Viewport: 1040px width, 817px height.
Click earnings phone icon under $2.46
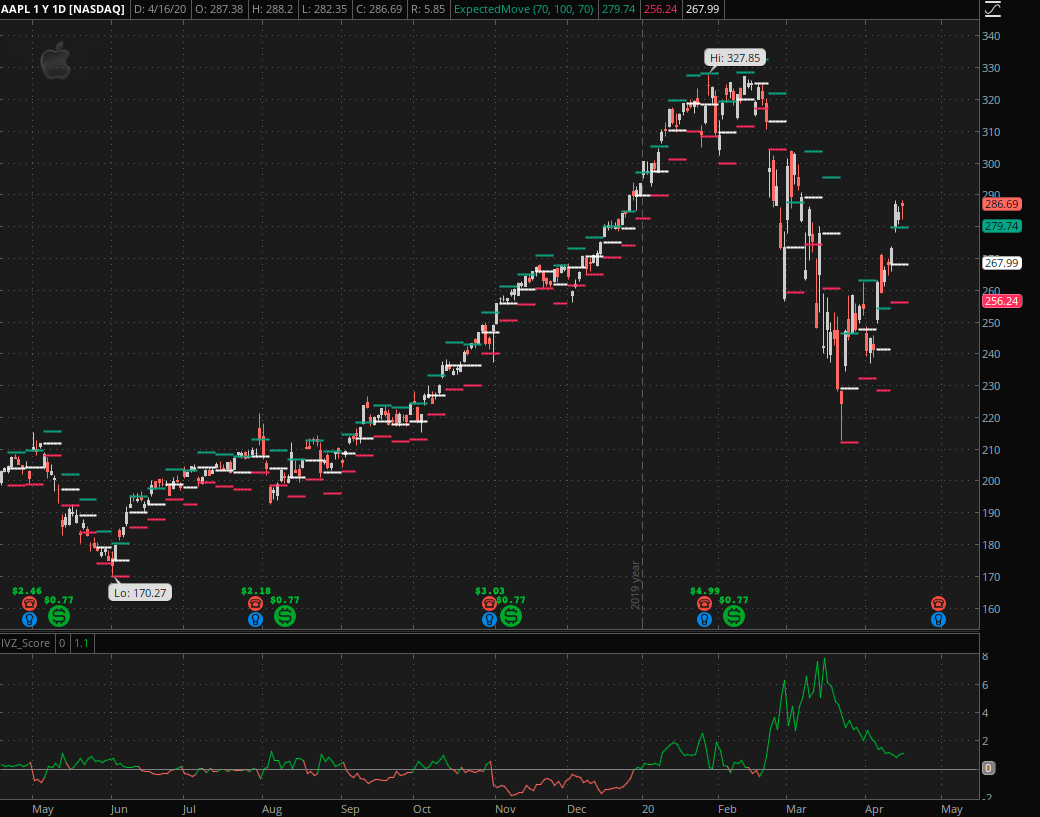tap(29, 603)
